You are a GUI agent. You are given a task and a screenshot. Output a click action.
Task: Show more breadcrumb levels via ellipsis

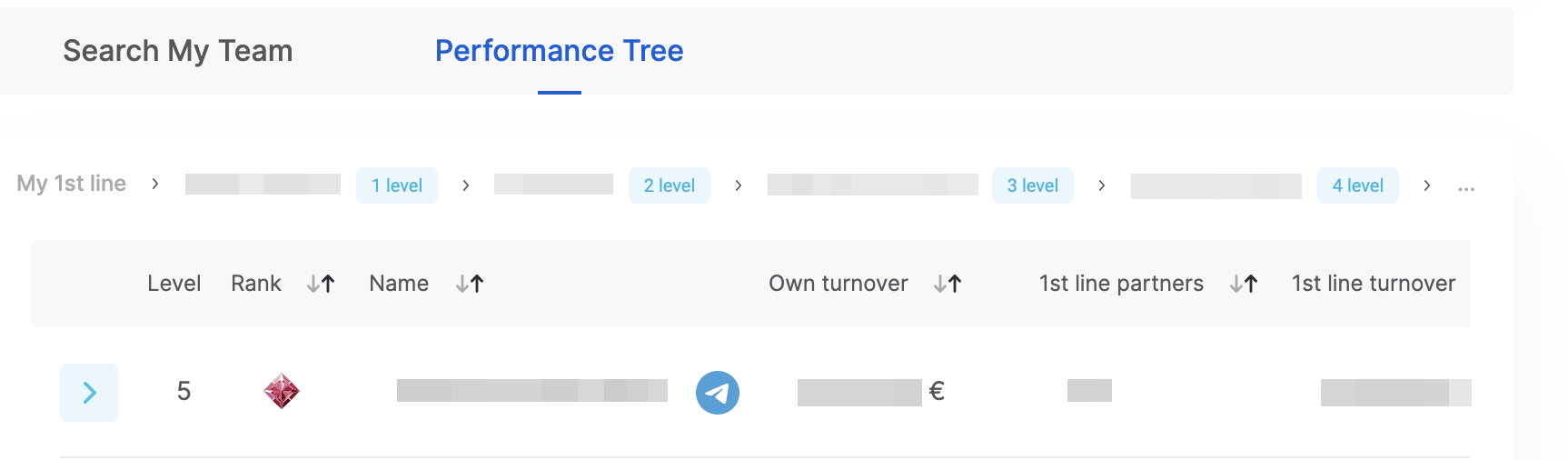[x=1465, y=186]
